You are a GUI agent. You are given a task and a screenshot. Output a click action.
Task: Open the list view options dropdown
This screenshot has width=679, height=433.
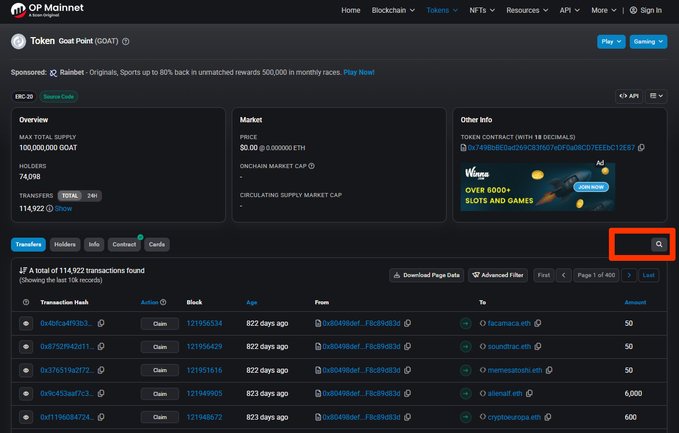tap(656, 96)
